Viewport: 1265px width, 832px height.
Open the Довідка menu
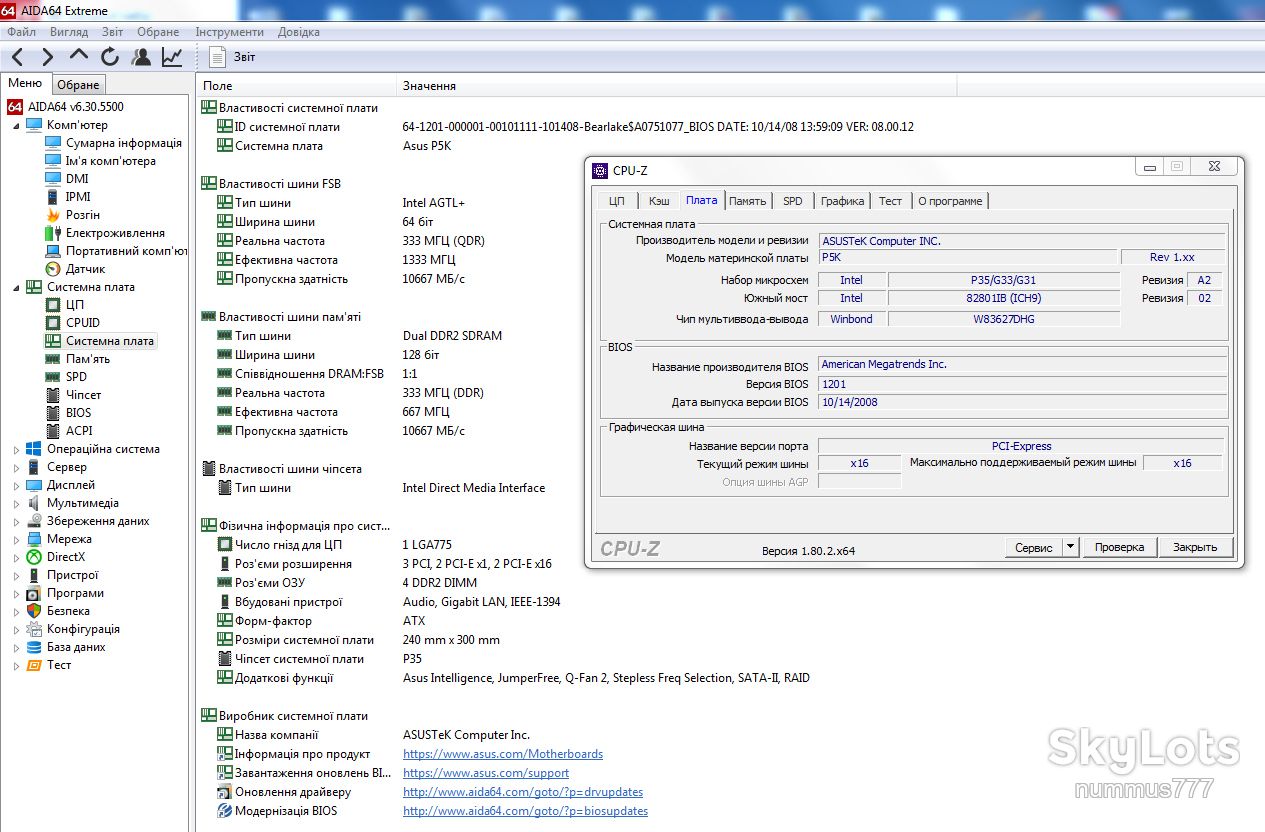point(299,32)
